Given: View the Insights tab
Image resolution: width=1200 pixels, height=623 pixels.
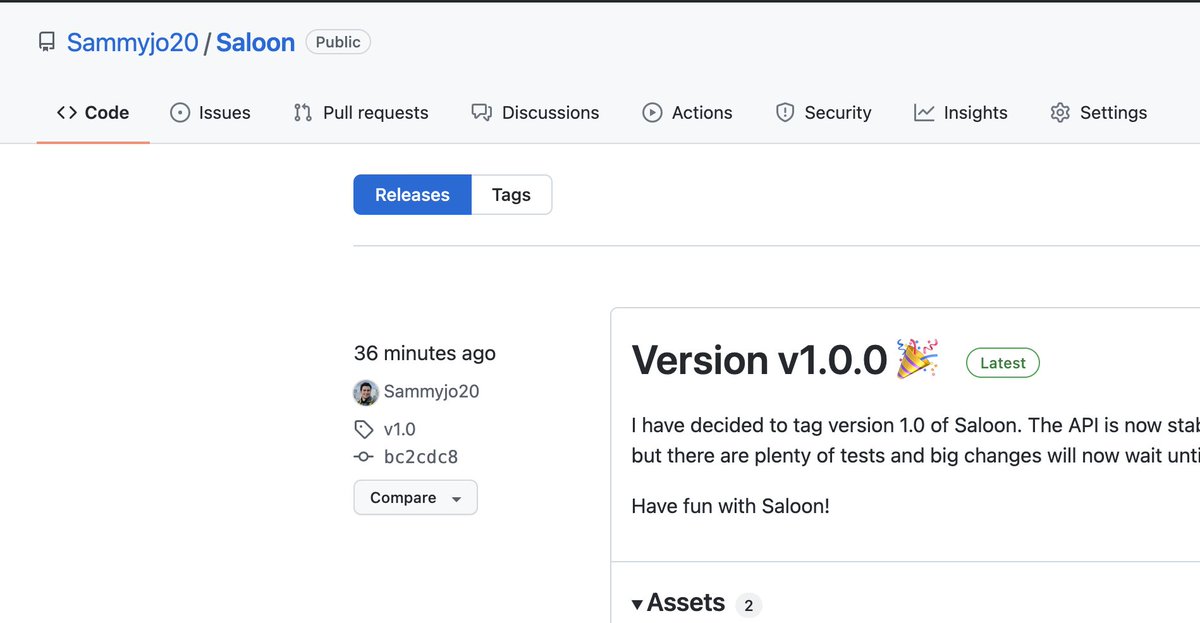Looking at the screenshot, I should point(960,113).
